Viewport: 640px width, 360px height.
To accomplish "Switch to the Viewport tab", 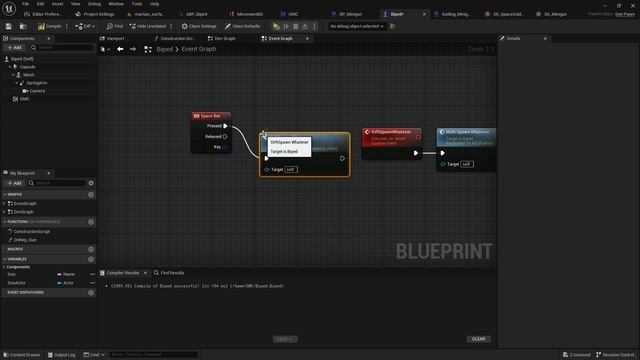I will tap(112, 38).
